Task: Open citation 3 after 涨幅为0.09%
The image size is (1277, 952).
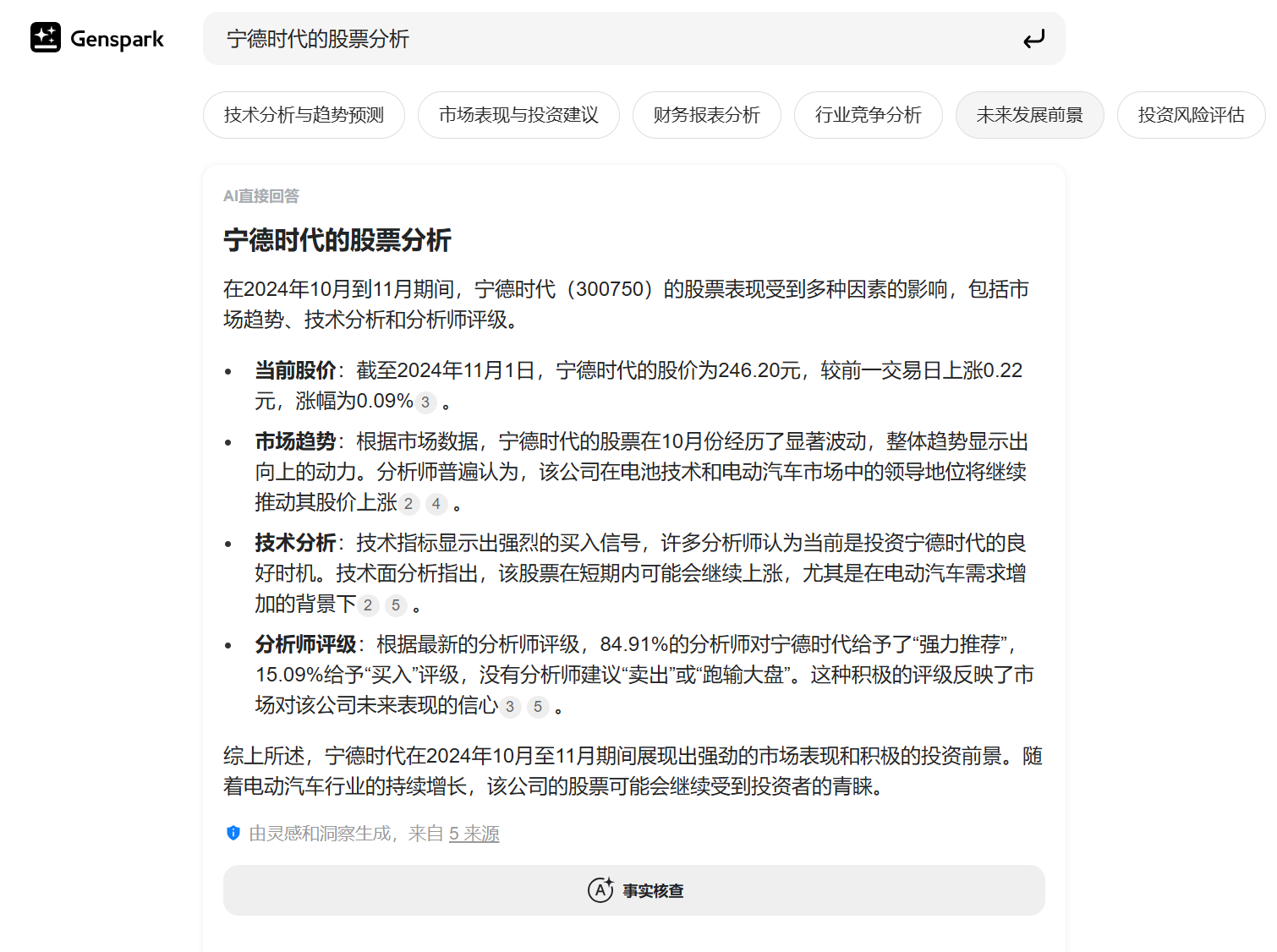Action: point(425,402)
